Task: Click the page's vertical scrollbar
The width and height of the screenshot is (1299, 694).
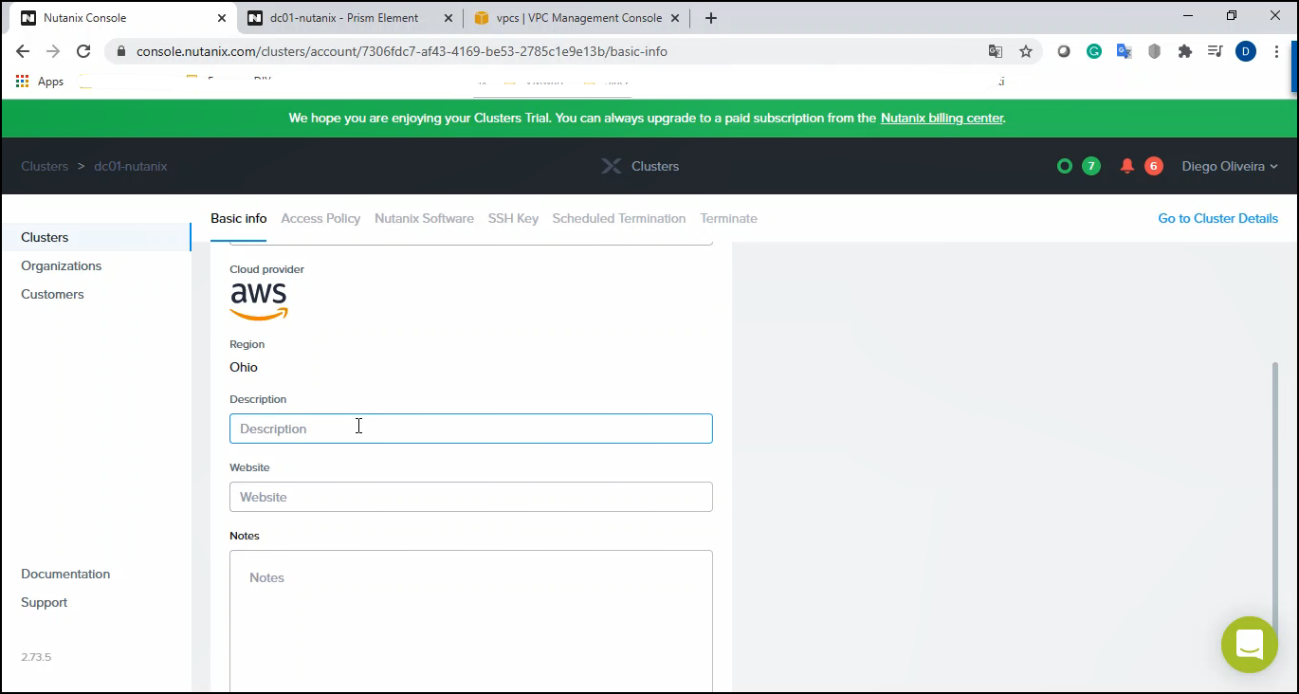Action: 1274,480
